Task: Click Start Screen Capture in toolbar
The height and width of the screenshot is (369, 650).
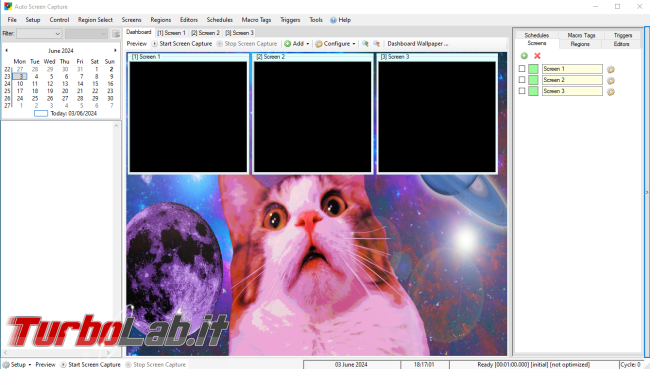Action: 182,44
